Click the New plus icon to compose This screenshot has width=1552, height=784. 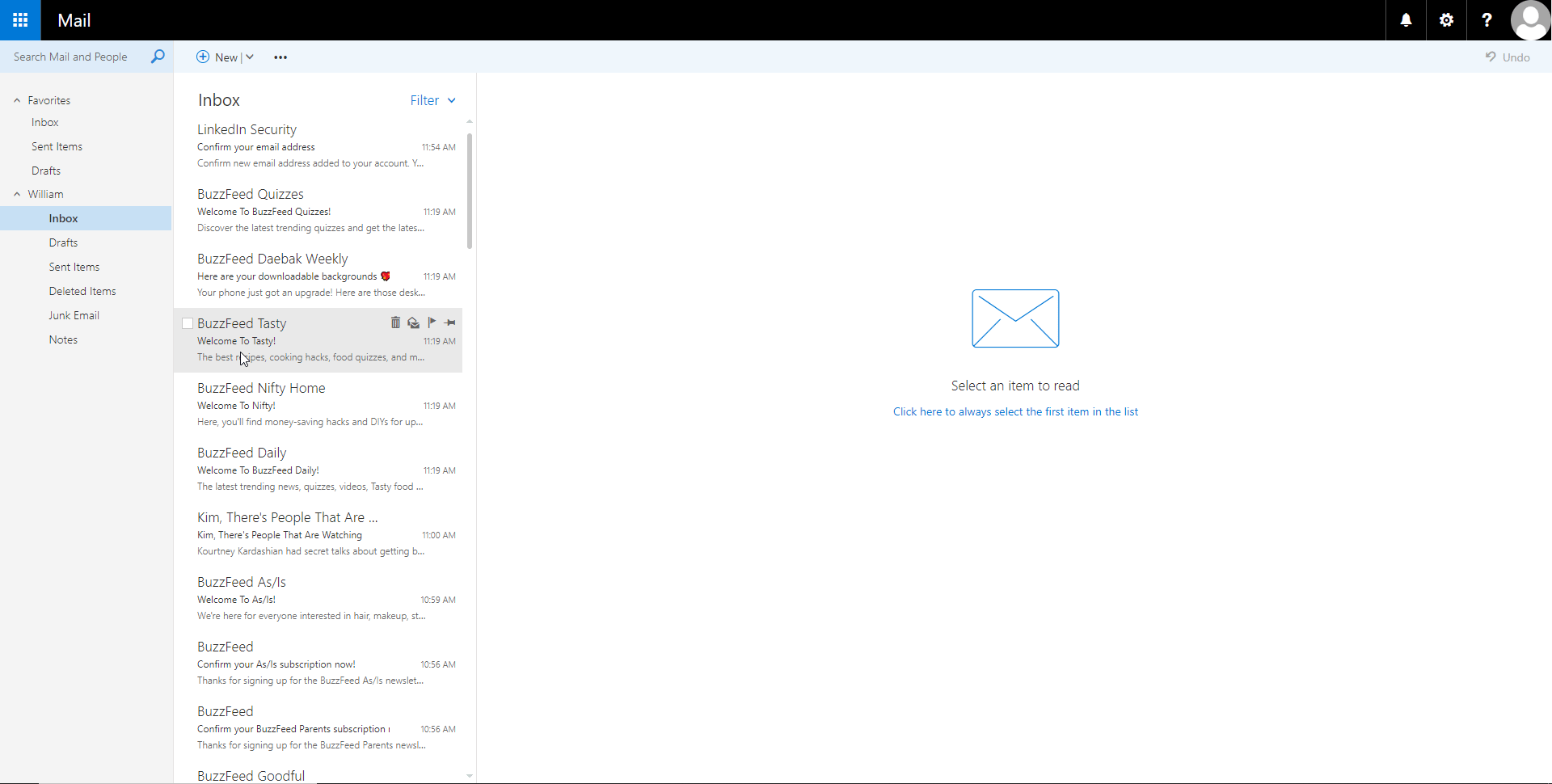coord(203,57)
